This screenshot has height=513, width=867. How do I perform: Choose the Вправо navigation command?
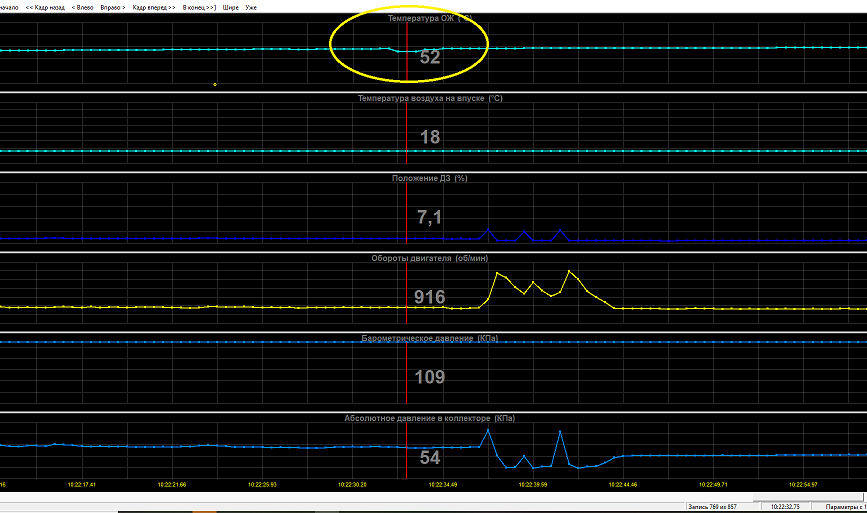coord(113,8)
